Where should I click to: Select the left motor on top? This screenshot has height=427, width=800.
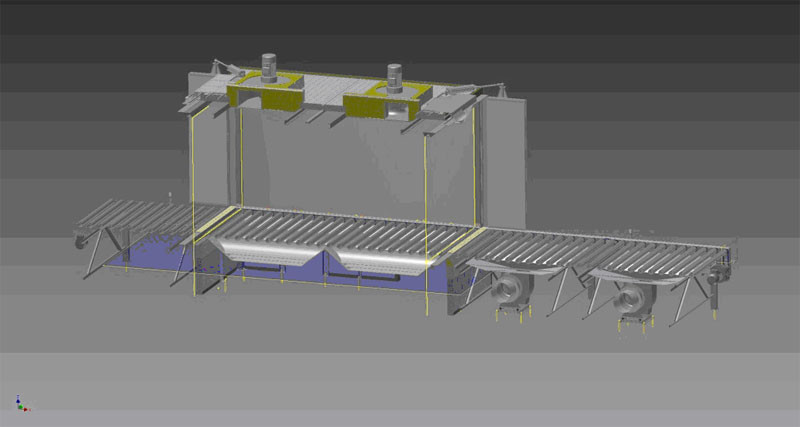tap(269, 66)
